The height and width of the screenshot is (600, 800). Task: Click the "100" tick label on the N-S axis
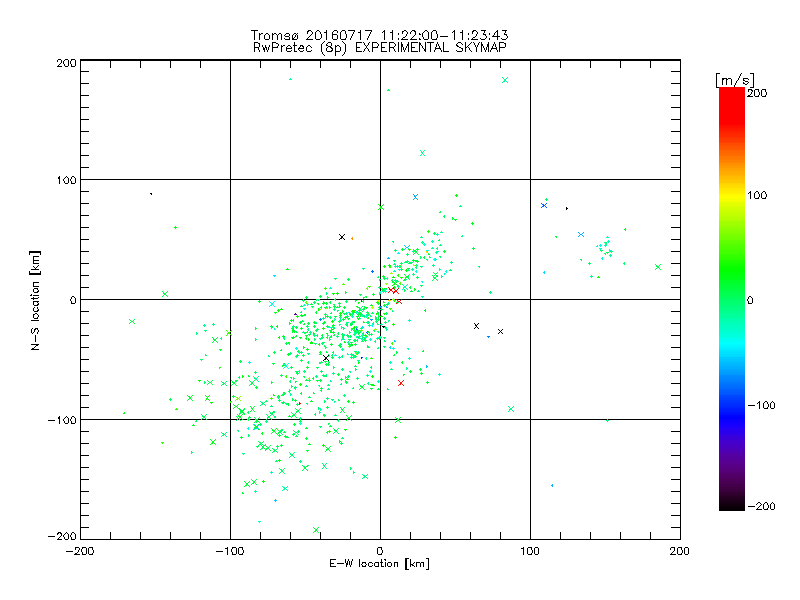[x=66, y=180]
